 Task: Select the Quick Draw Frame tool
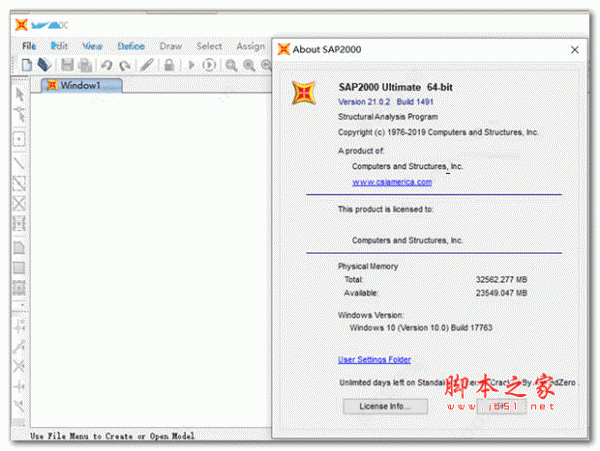pos(19,183)
